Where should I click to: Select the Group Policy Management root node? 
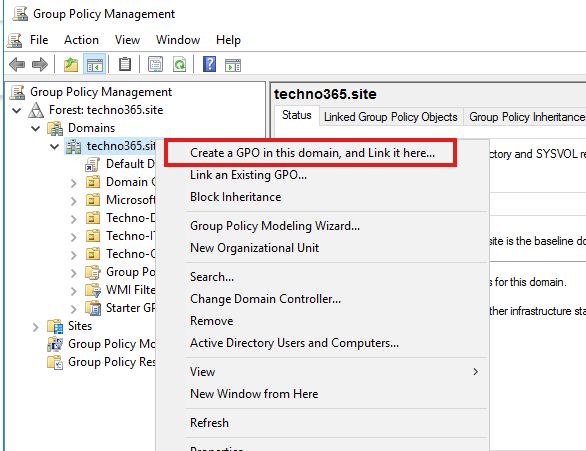[101, 92]
